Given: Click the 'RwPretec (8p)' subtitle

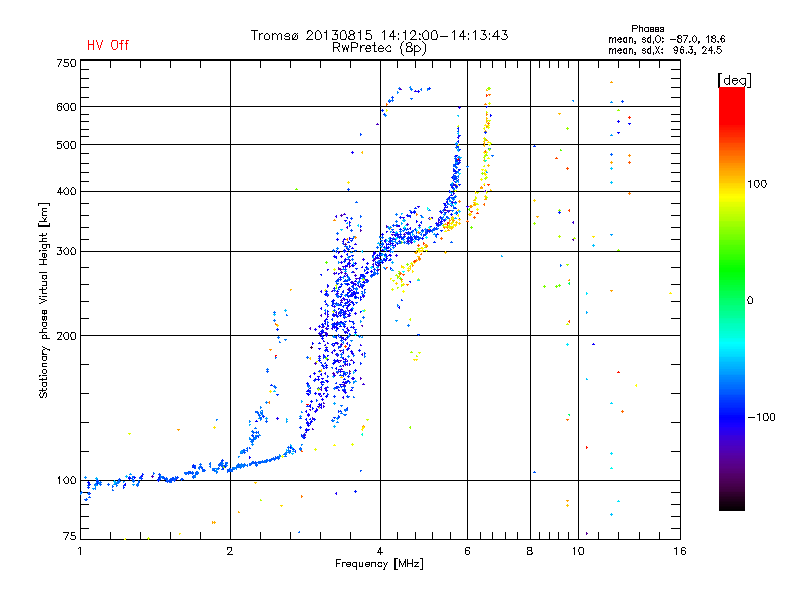Looking at the screenshot, I should click(x=379, y=48).
